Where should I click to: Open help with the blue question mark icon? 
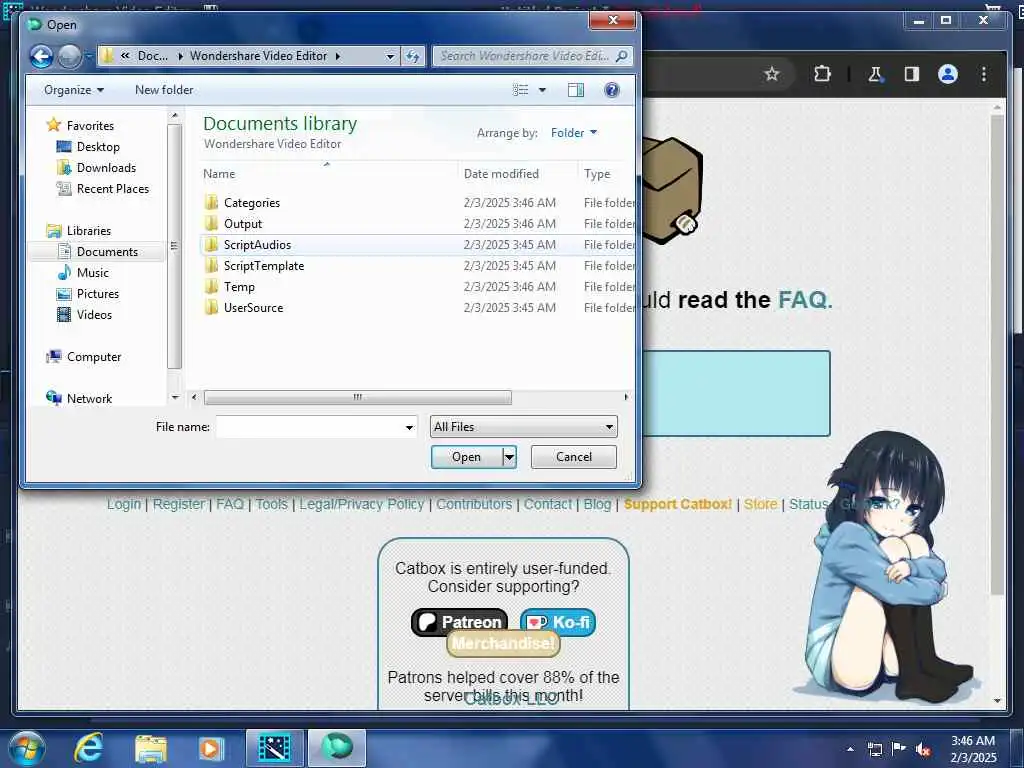tap(611, 90)
